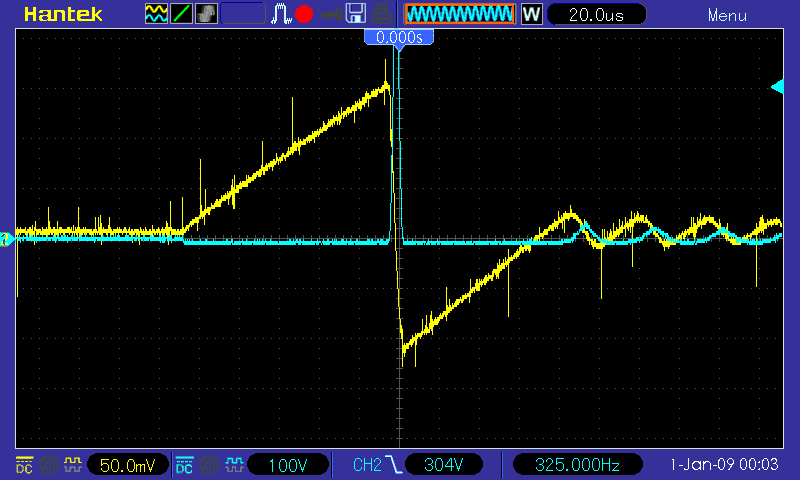
Task: Click the CH1 20 bandwidth limit icon
Action: coord(48,465)
